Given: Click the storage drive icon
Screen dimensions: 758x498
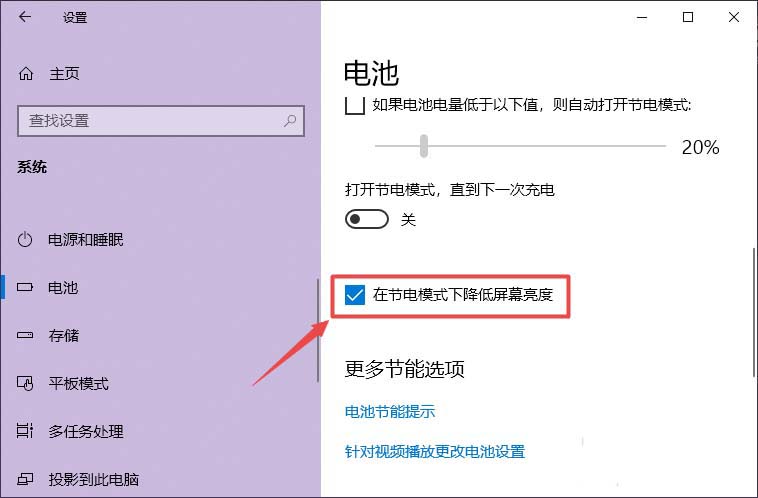Looking at the screenshot, I should [25, 335].
